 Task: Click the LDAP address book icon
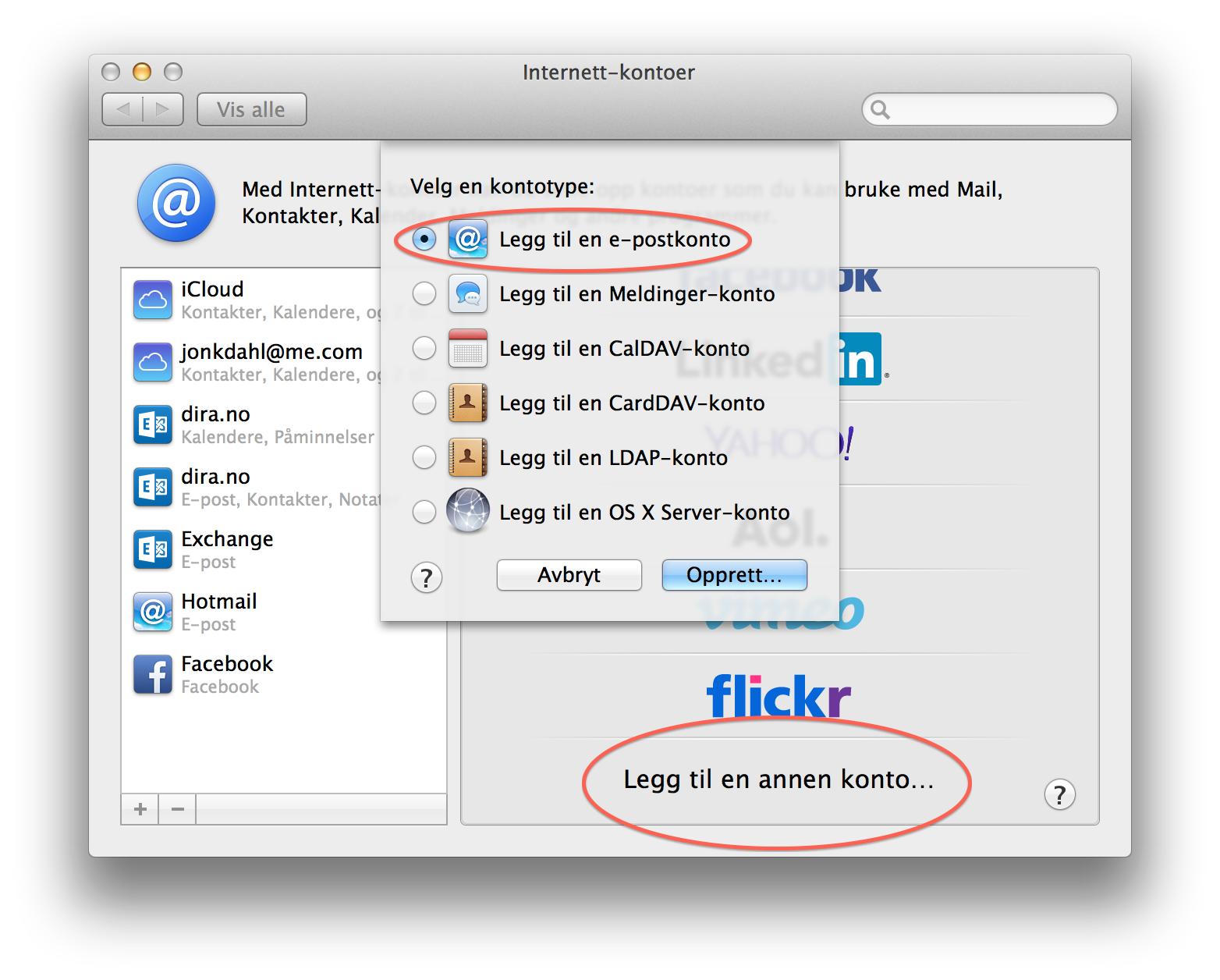click(x=468, y=457)
